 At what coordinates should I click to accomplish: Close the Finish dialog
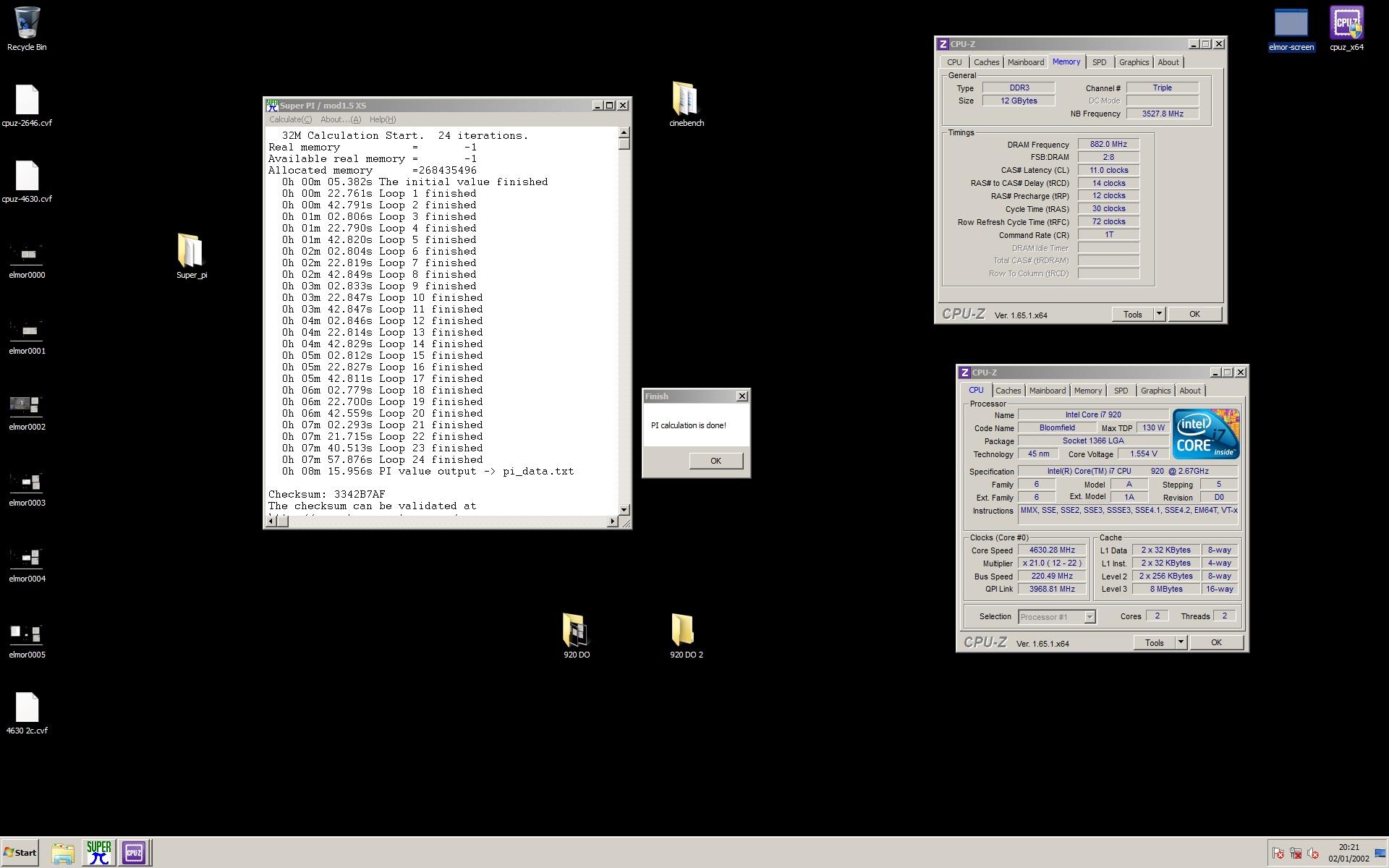coord(742,396)
